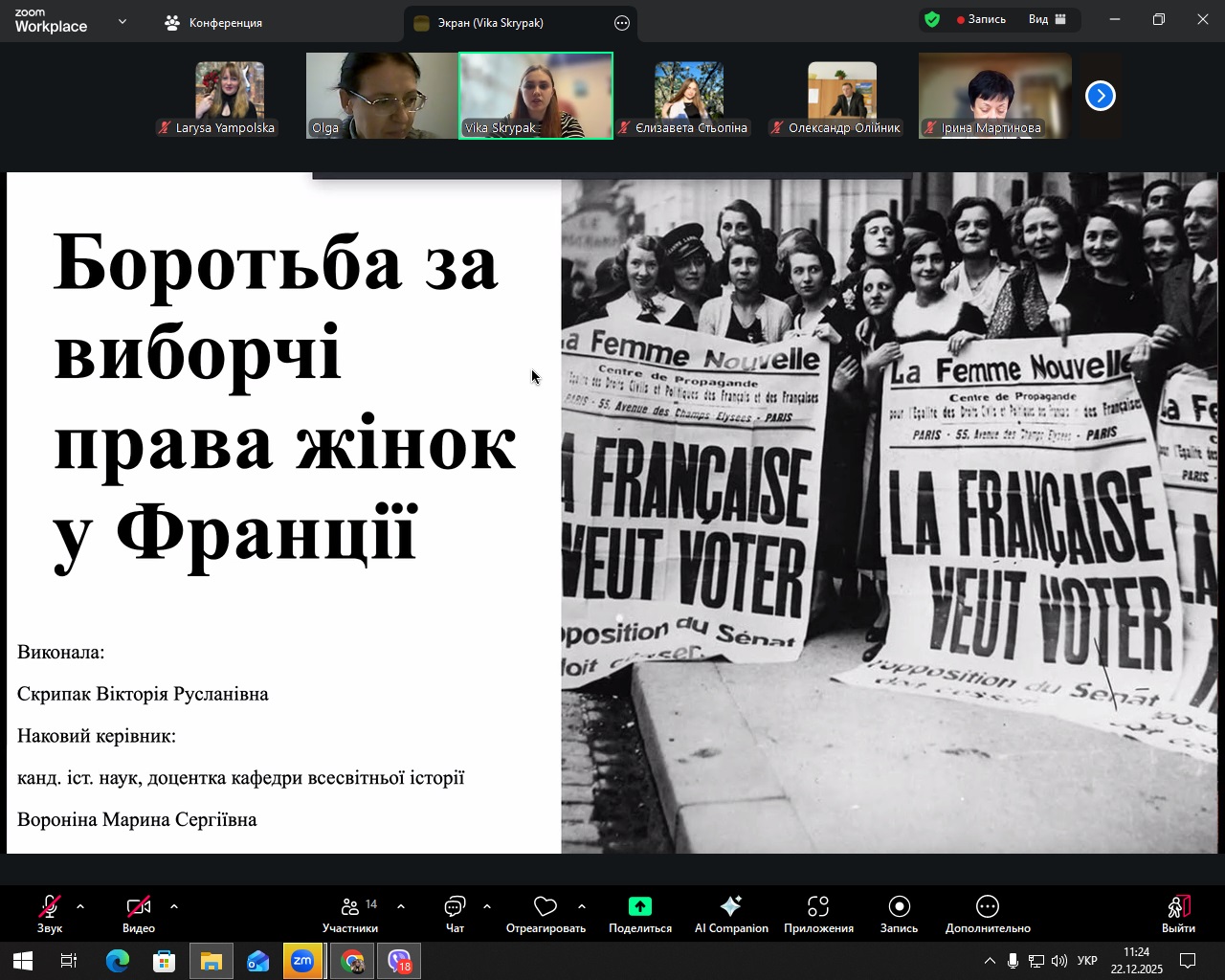Screen dimensions: 1225x980
Task: Click the React (Отреагировать) heart icon
Action: pos(546,907)
